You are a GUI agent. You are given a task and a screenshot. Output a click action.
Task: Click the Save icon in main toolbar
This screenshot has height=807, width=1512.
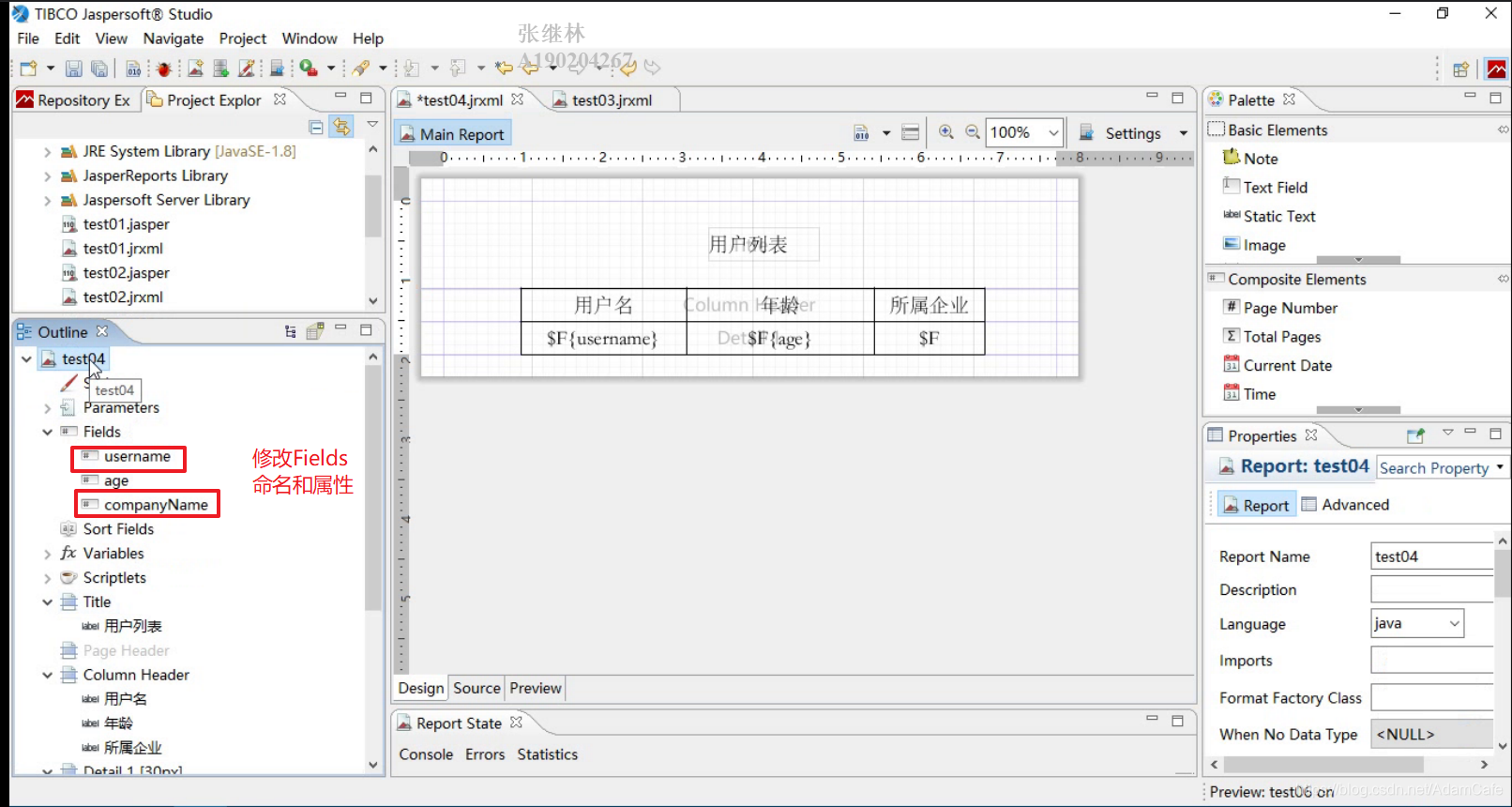pos(73,69)
